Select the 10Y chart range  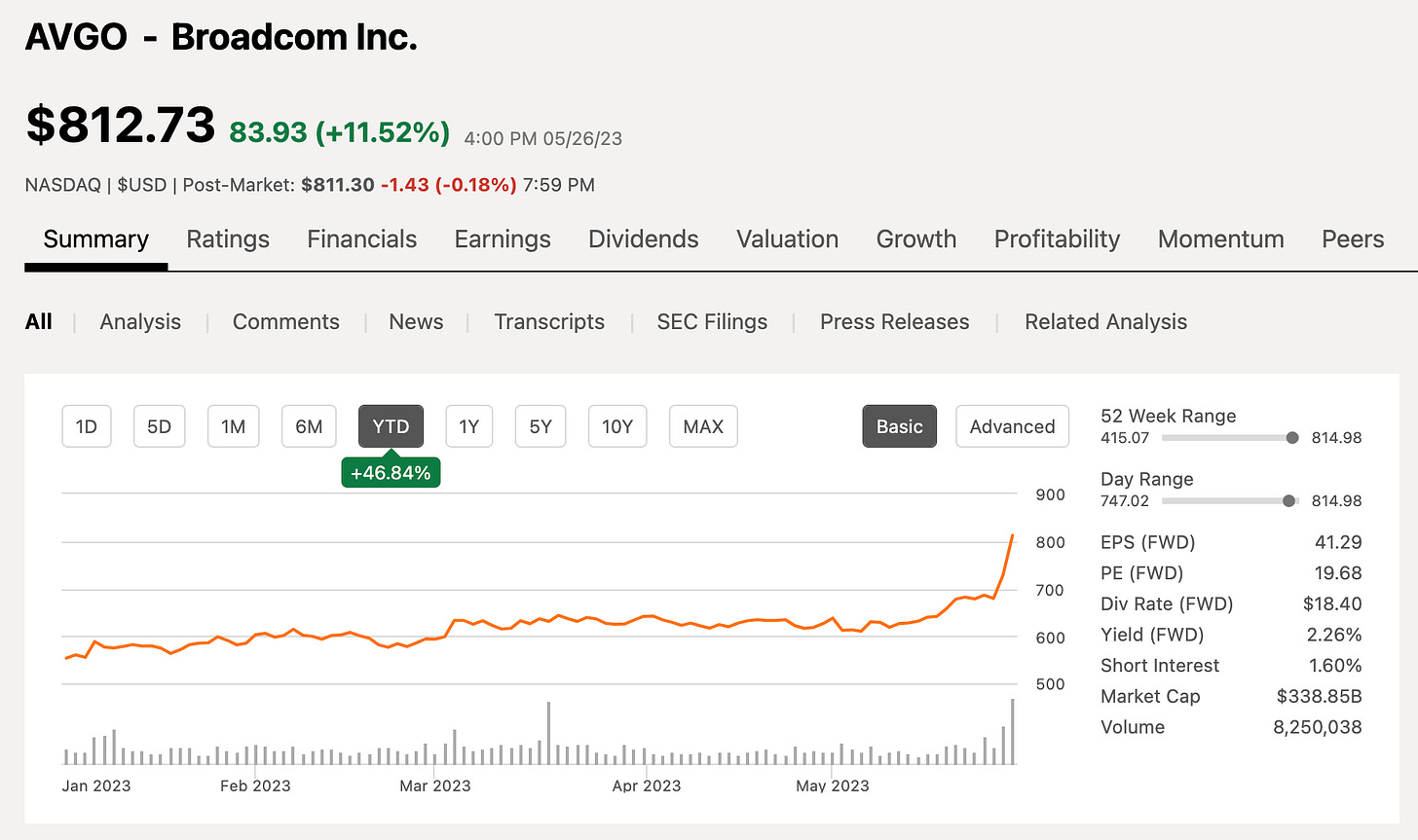click(617, 426)
